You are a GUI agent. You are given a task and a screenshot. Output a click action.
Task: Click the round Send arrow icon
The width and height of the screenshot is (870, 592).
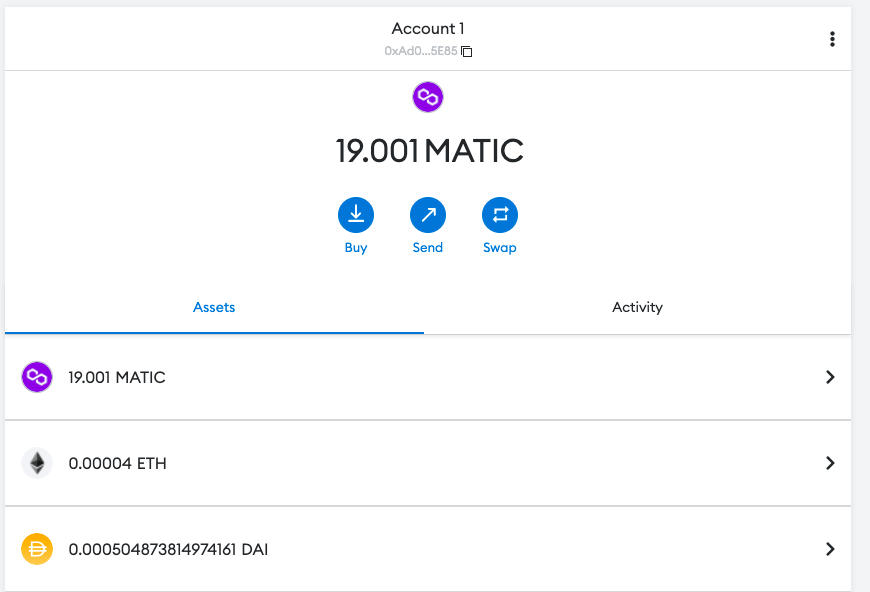(428, 215)
